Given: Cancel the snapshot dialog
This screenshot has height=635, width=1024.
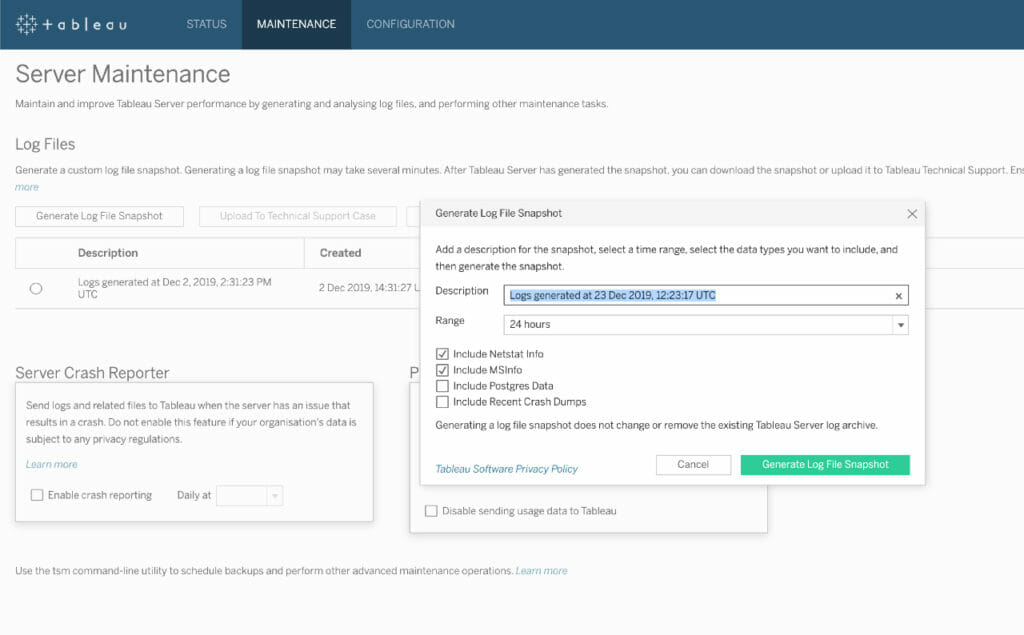Looking at the screenshot, I should pyautogui.click(x=693, y=465).
